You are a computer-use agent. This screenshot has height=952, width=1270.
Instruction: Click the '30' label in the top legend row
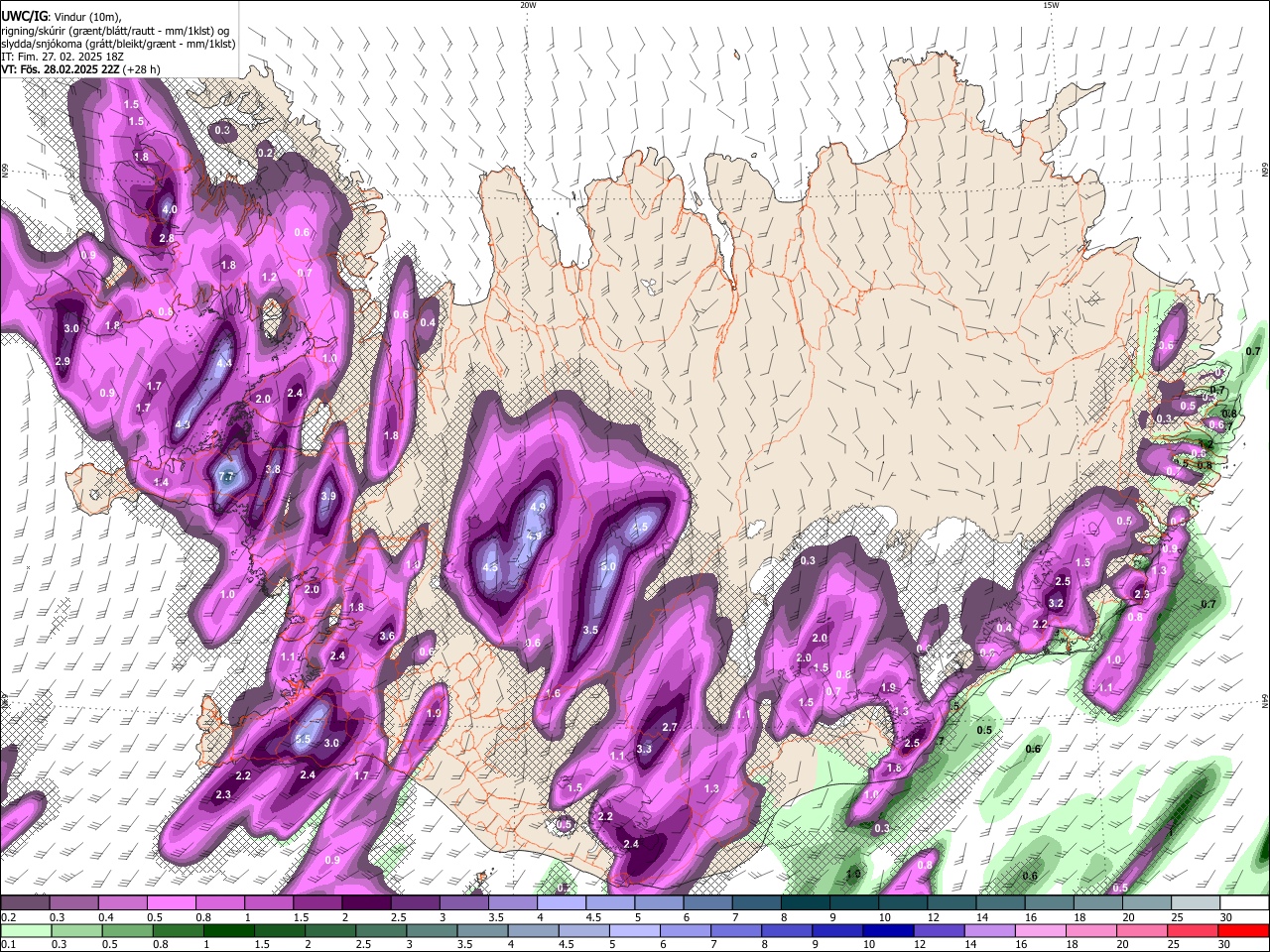[x=1227, y=917]
